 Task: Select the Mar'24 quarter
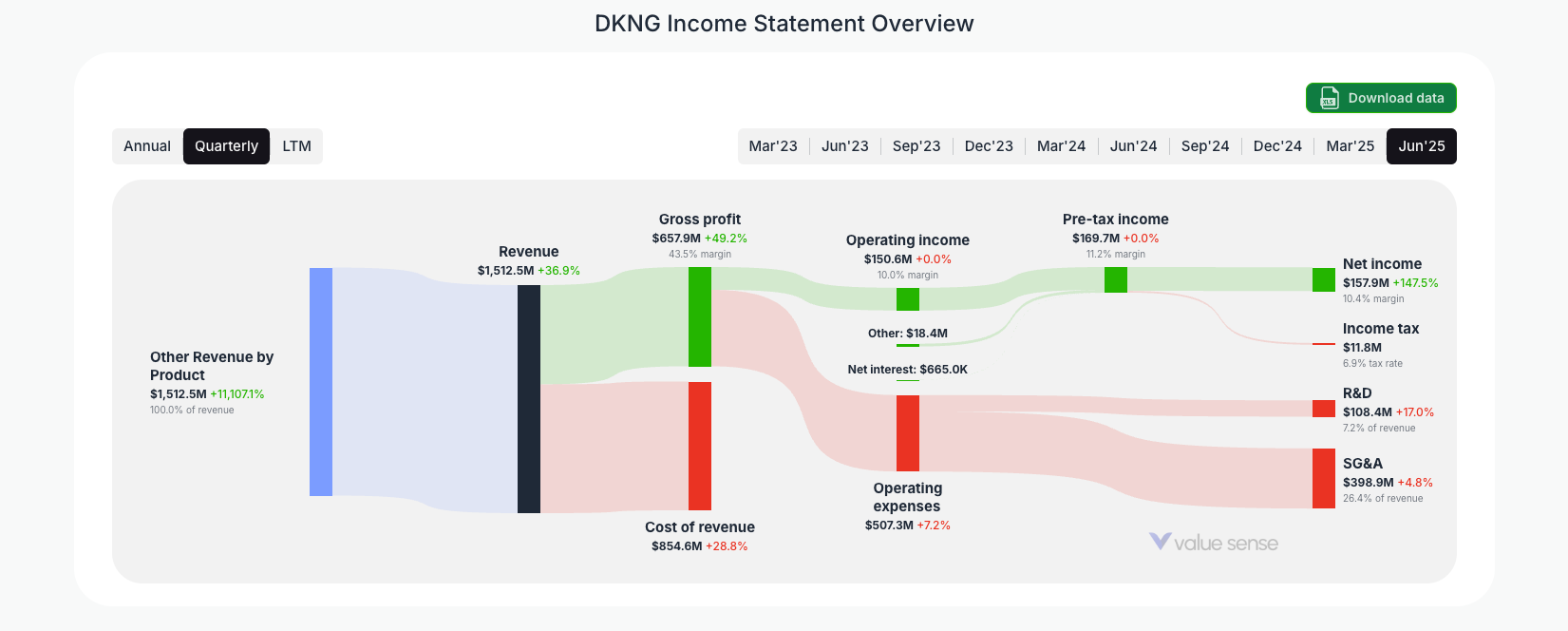(x=1061, y=146)
